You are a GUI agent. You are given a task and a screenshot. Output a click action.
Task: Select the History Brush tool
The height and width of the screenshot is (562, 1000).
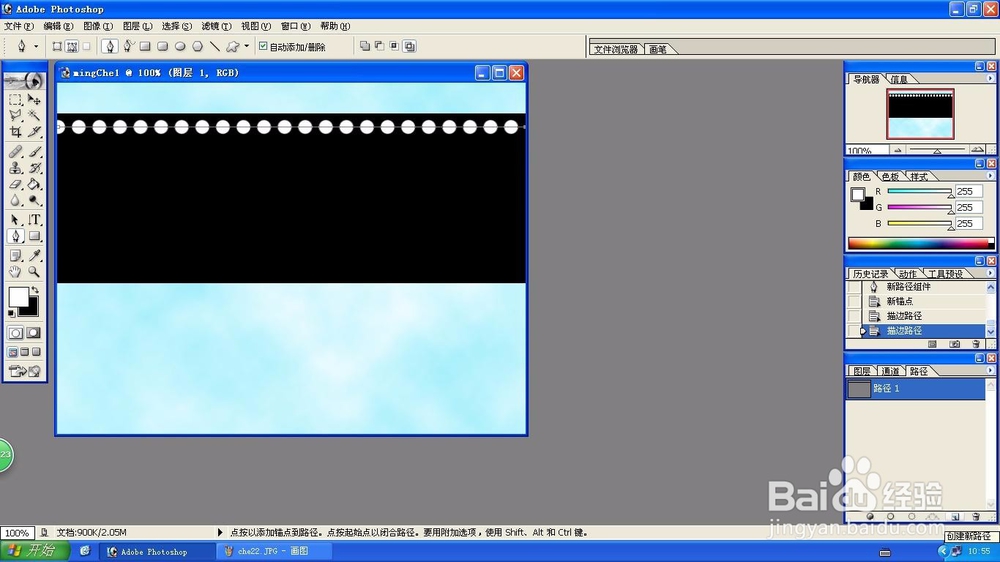tap(34, 168)
